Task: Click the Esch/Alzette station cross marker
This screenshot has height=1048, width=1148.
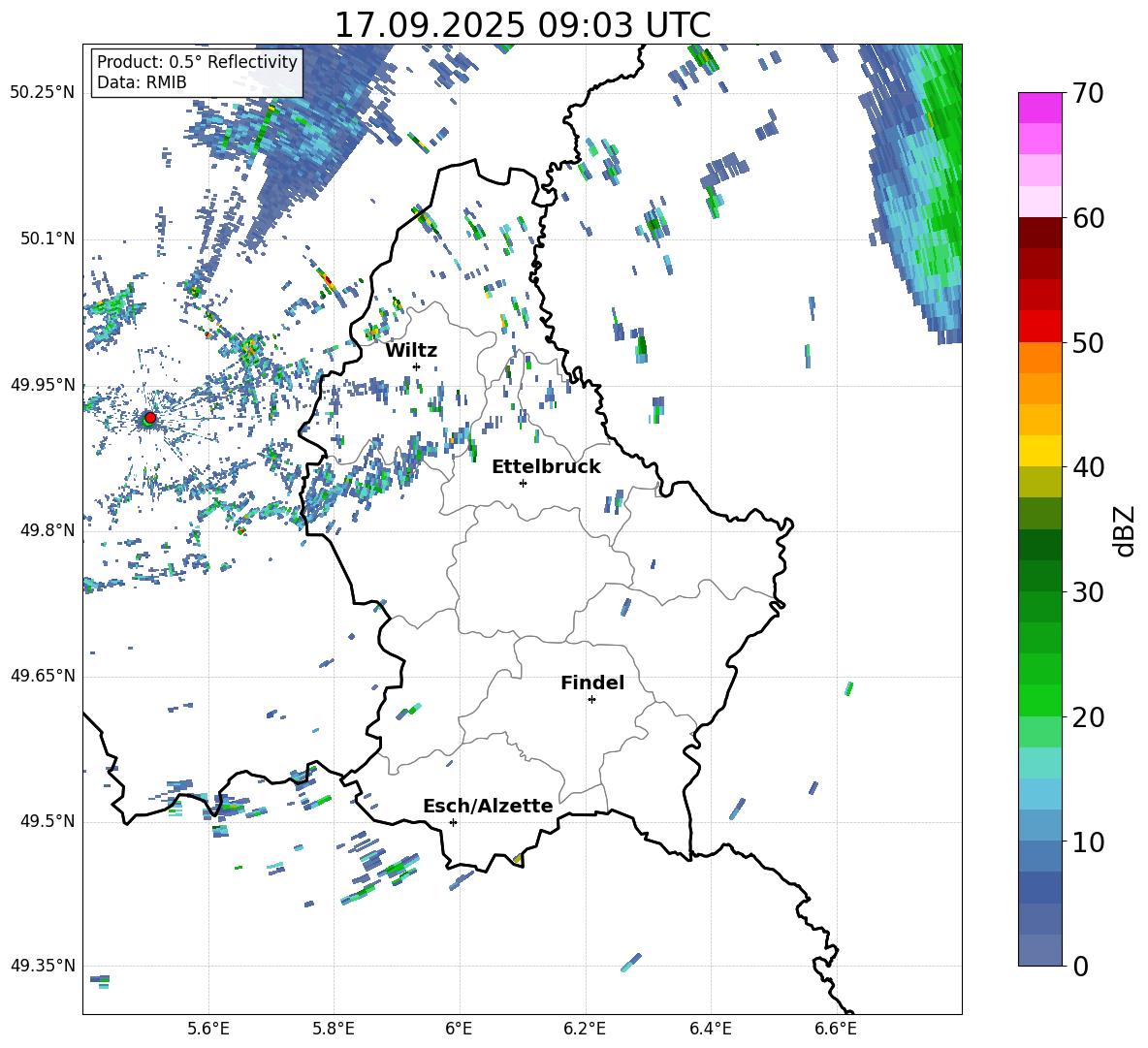Action: point(453,822)
